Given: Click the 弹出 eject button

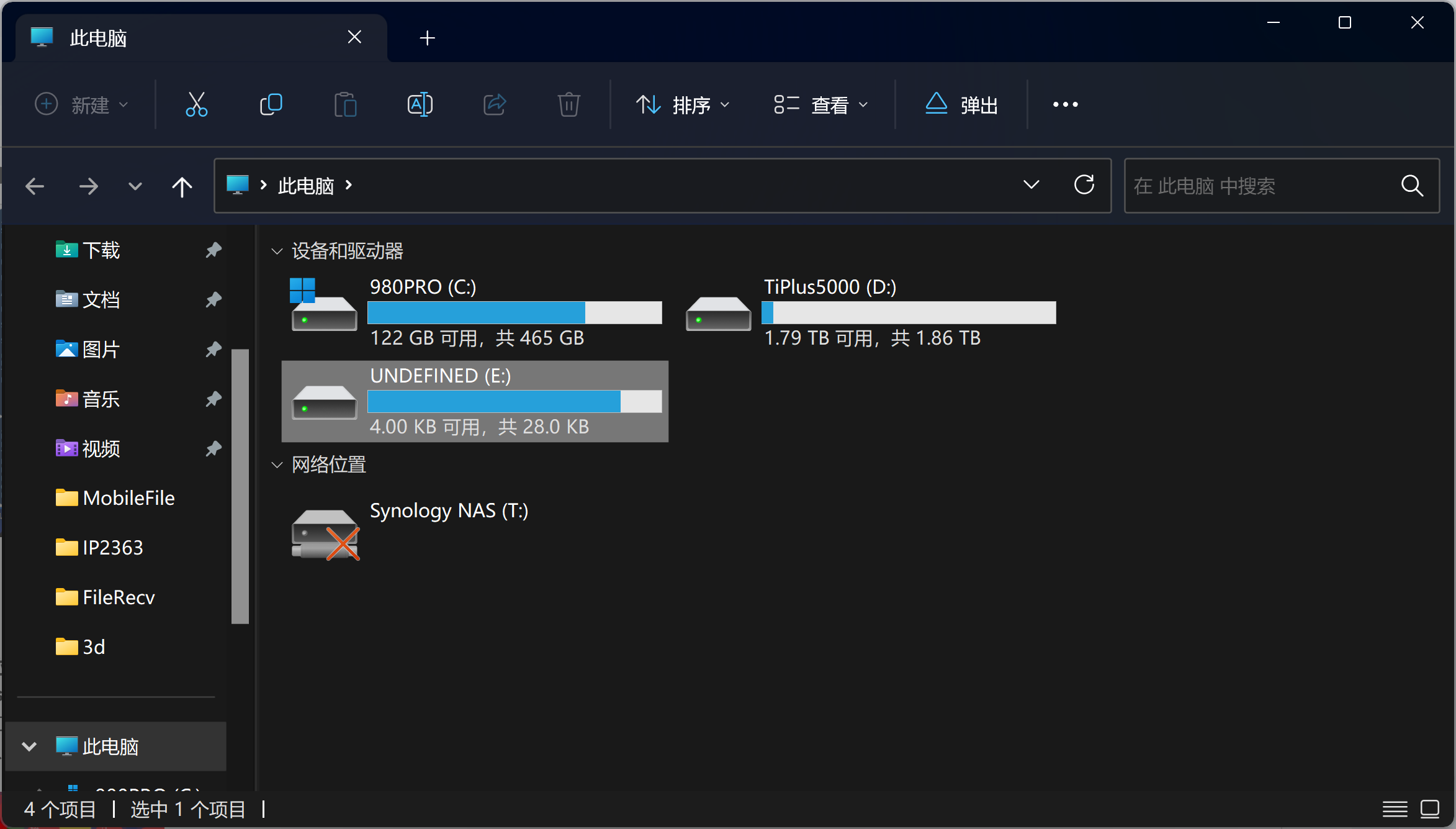Looking at the screenshot, I should pyautogui.click(x=961, y=104).
